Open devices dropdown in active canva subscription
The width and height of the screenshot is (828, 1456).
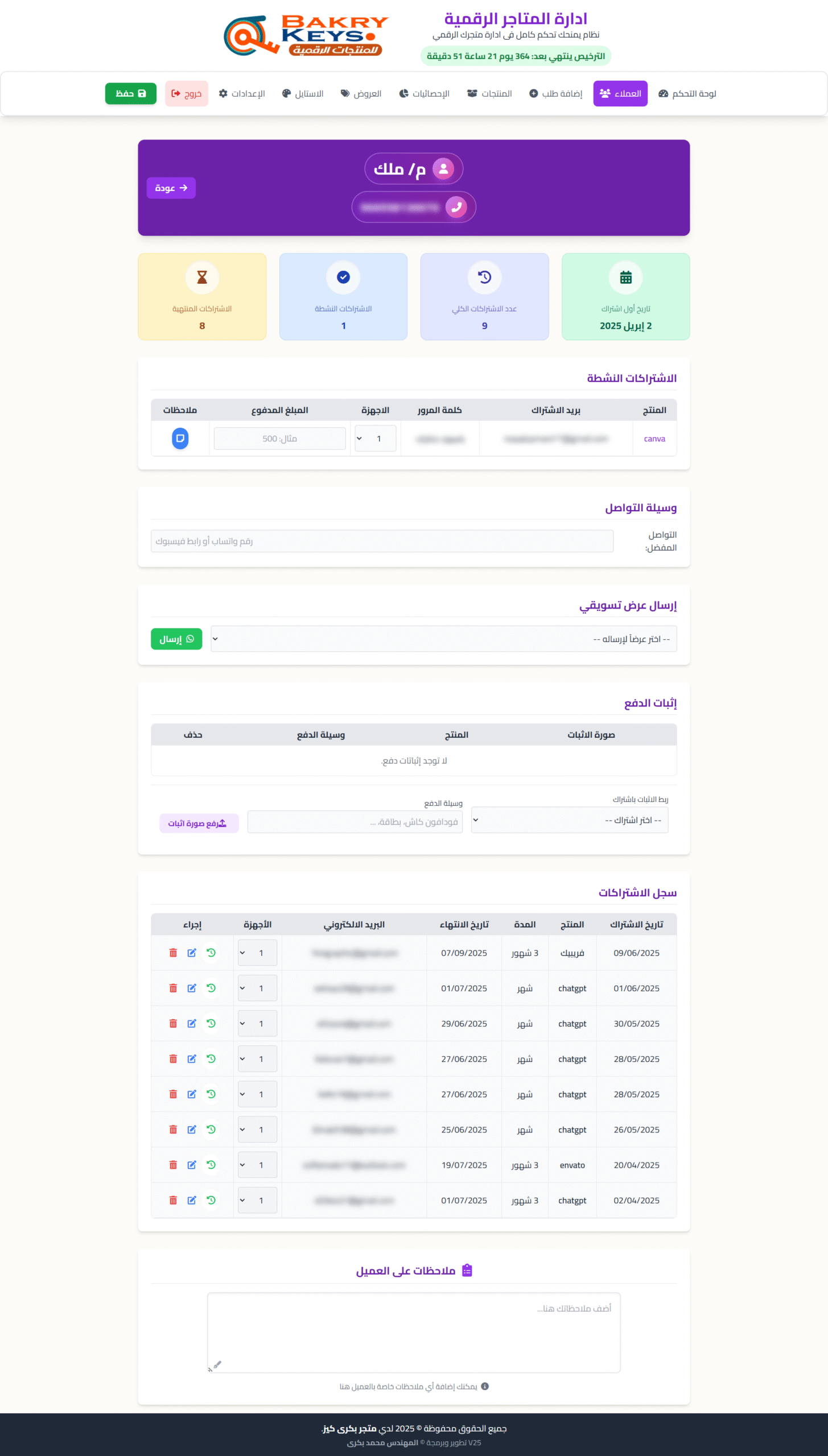coord(375,439)
